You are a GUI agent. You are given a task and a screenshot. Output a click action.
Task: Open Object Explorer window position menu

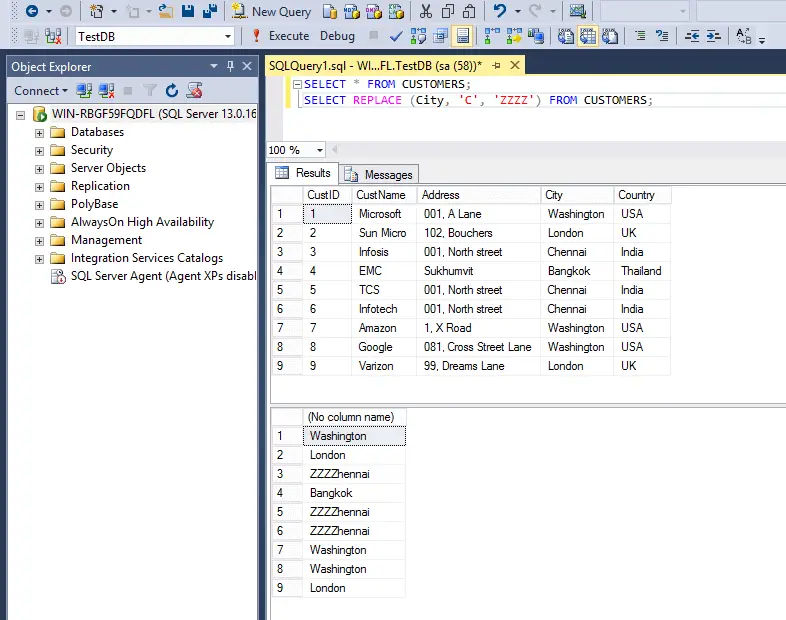tap(214, 66)
